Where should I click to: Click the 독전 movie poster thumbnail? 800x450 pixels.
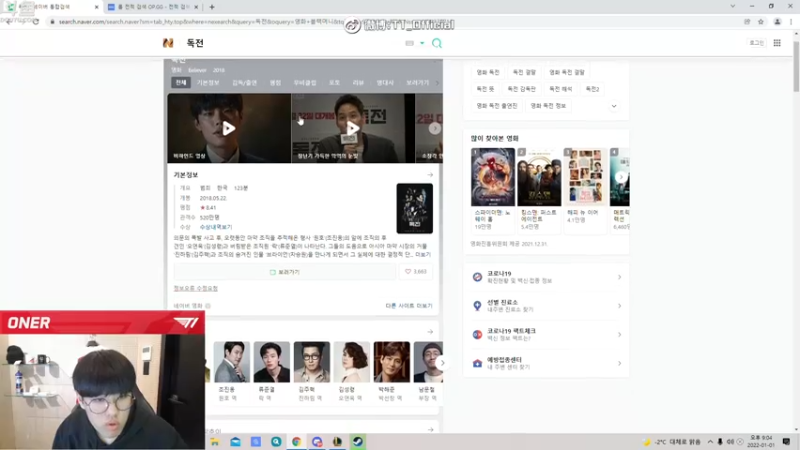coord(414,208)
